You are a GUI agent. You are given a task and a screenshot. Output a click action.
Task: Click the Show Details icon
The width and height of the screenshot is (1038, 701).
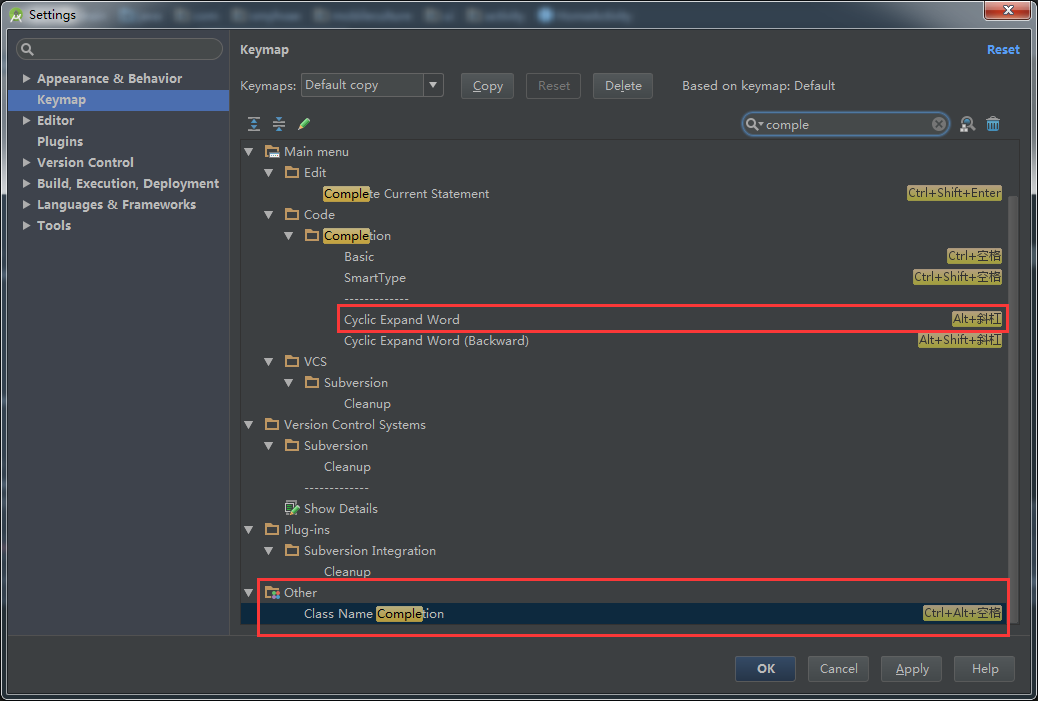coord(292,508)
